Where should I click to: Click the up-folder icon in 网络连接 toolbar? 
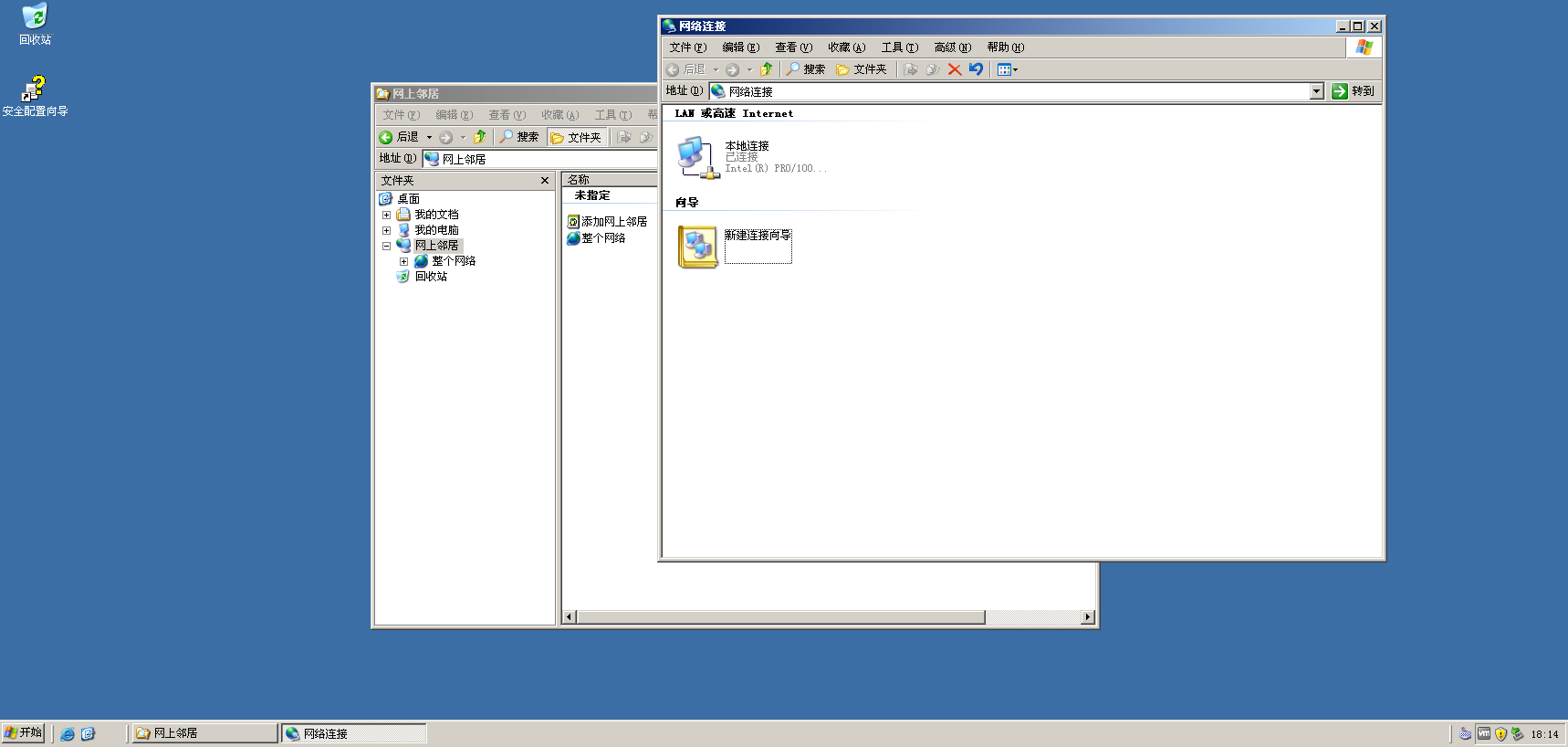click(767, 69)
